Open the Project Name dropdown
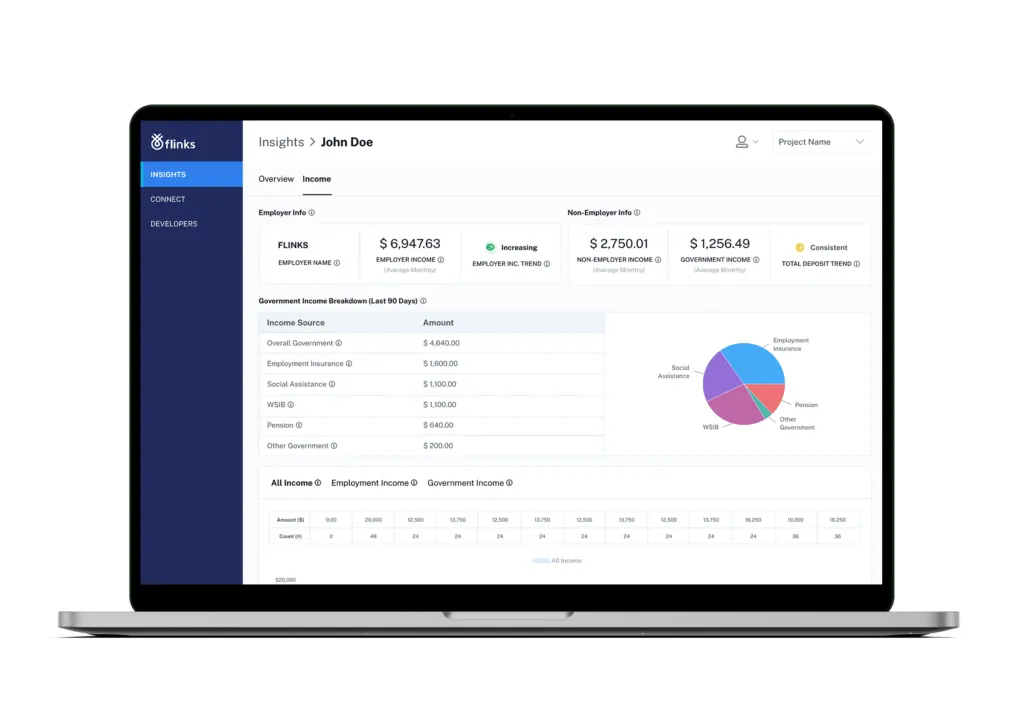The height and width of the screenshot is (711, 1024). [820, 141]
